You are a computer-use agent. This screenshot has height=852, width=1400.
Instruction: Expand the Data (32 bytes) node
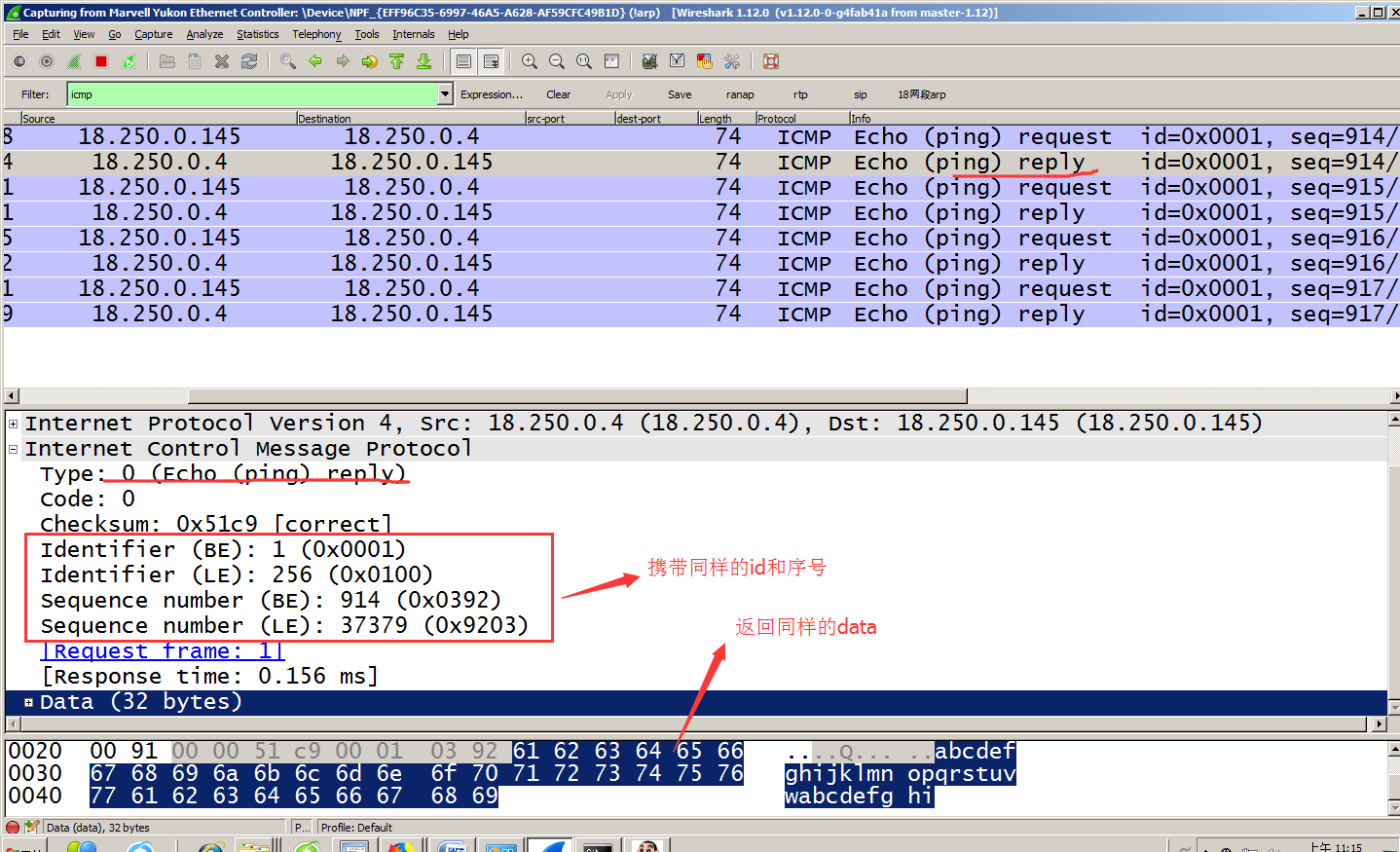point(28,702)
